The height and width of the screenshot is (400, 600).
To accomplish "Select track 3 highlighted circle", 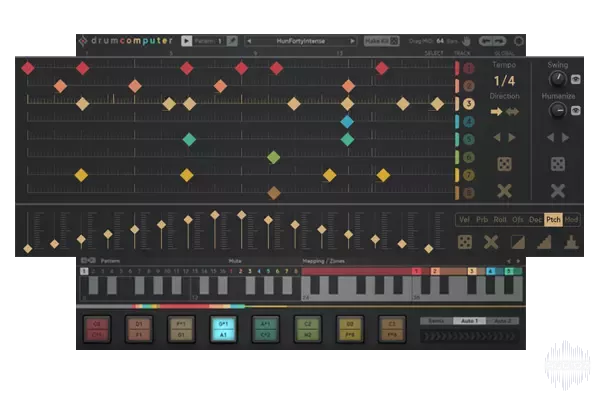I will tap(469, 104).
